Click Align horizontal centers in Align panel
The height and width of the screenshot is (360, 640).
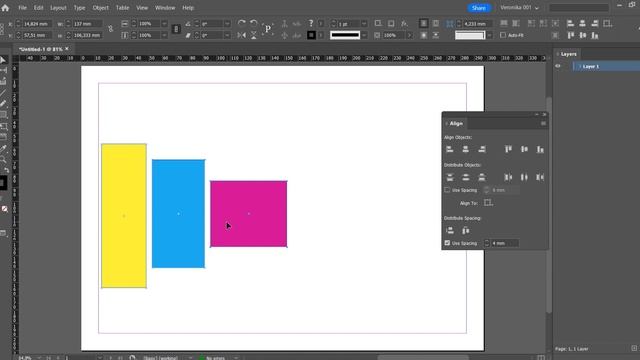click(466, 149)
